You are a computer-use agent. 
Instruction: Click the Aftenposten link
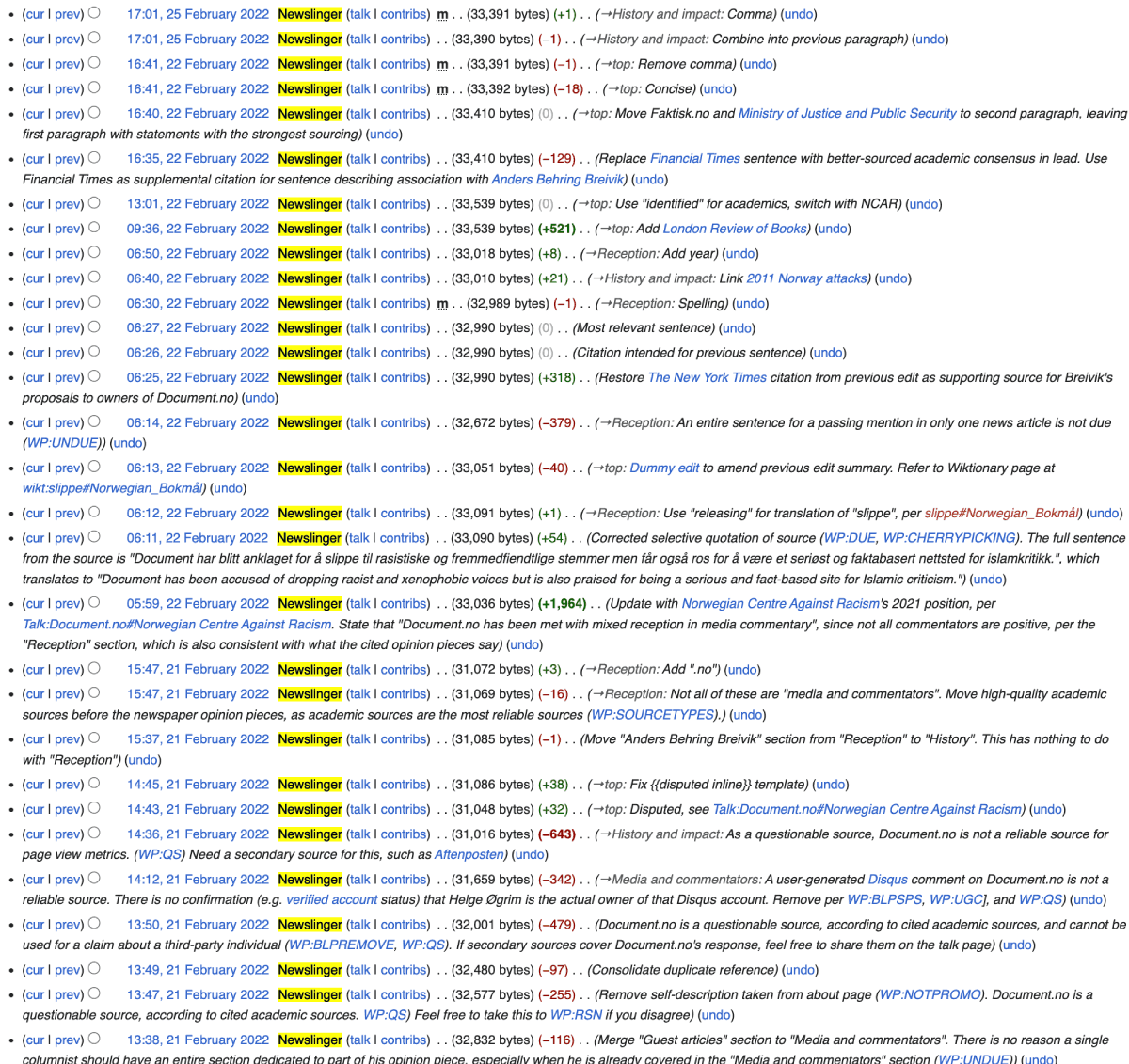tap(470, 855)
